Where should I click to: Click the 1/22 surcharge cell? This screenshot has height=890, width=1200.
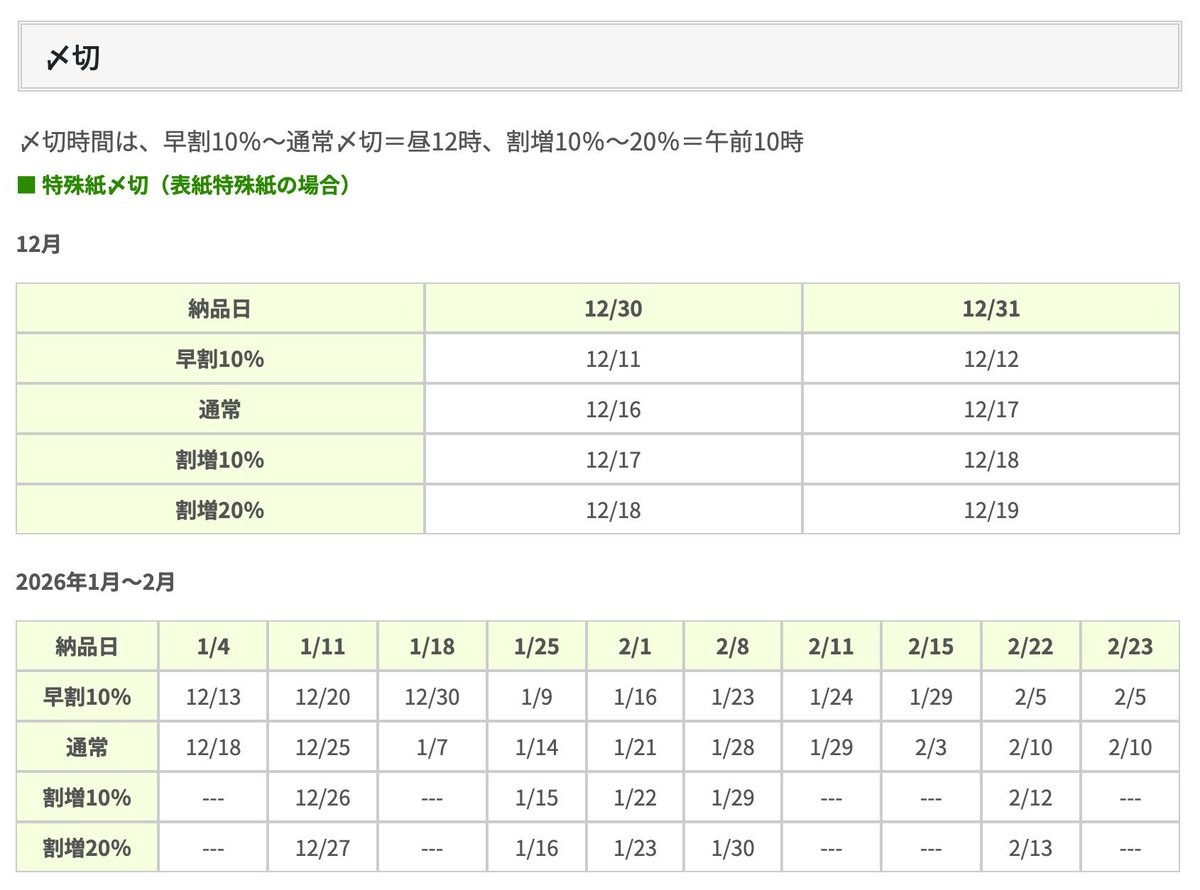pos(635,798)
